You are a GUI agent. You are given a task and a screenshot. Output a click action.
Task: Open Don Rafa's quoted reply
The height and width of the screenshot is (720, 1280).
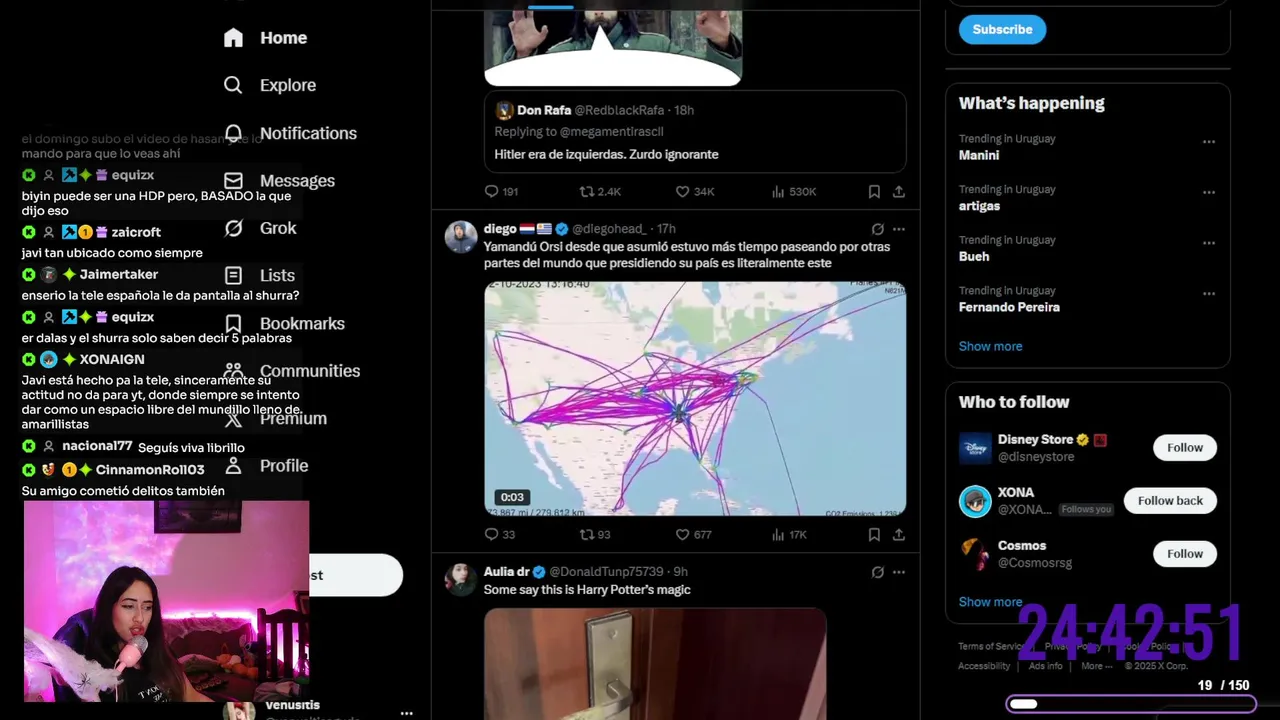(x=695, y=132)
